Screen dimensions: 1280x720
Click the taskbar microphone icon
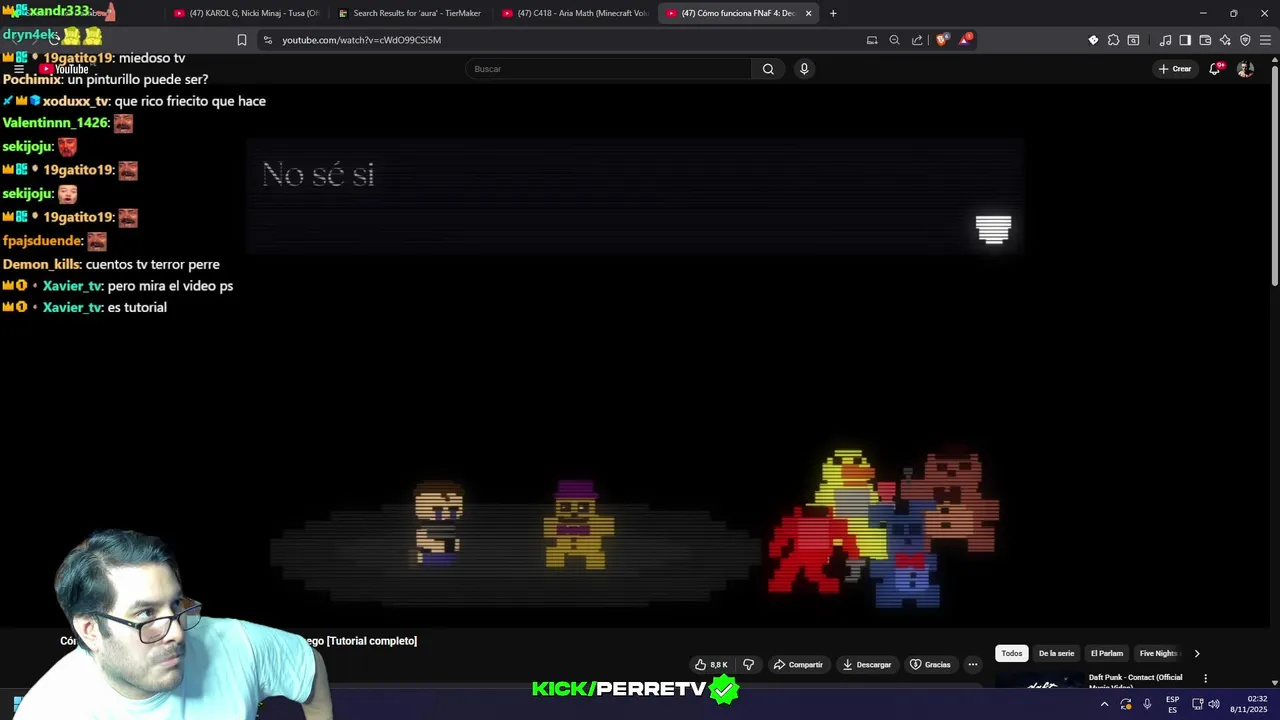coord(1147,704)
